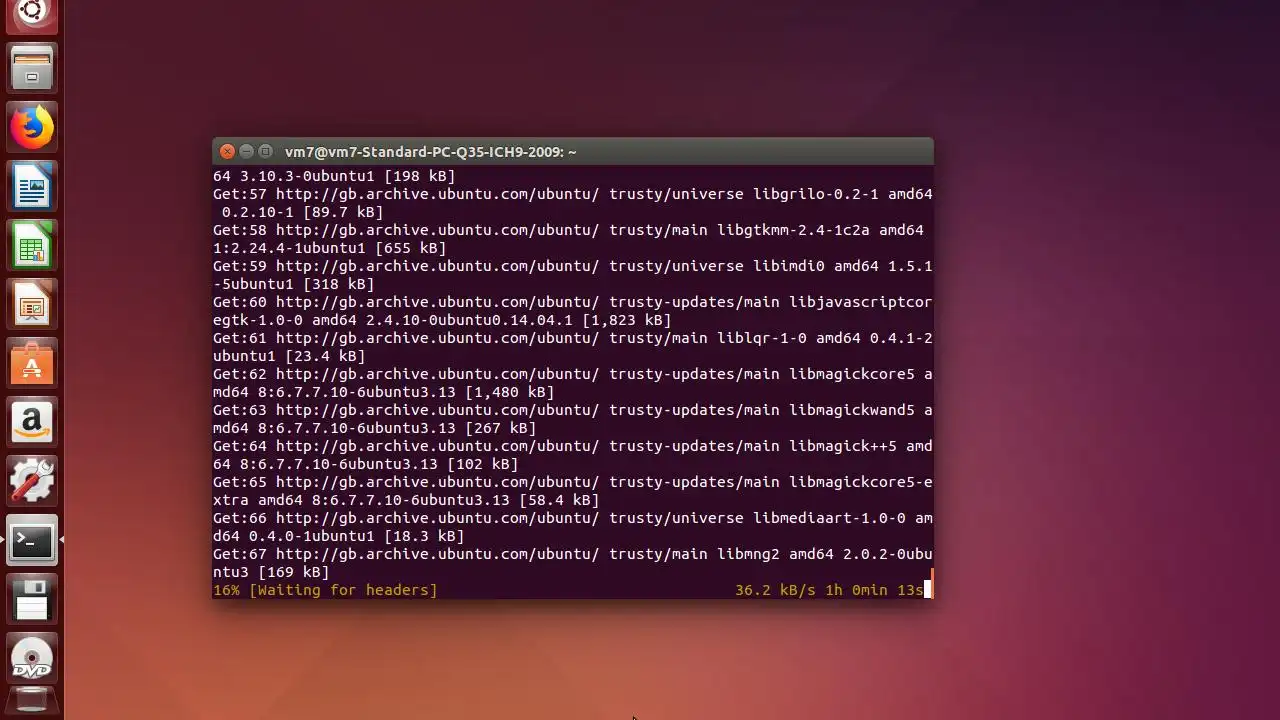This screenshot has height=720, width=1280.
Task: Click the Get:63 libmagickwand5 line
Action: pos(573,410)
